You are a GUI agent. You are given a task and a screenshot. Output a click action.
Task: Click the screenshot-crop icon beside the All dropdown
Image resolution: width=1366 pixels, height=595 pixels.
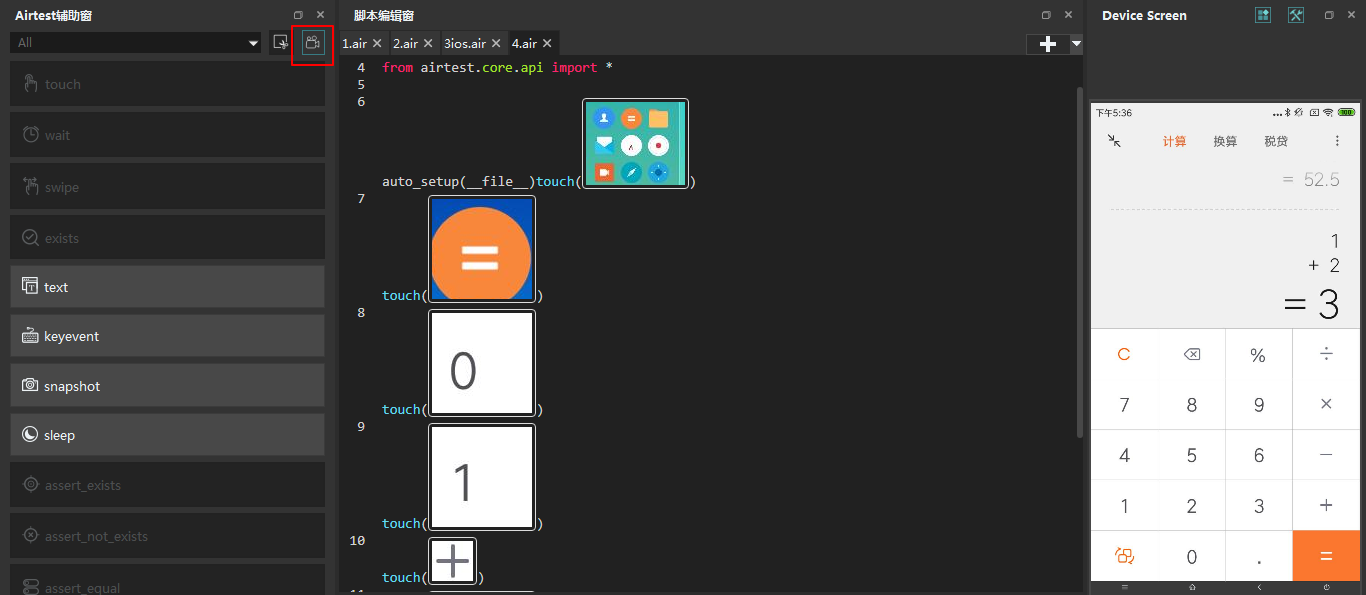click(x=281, y=43)
